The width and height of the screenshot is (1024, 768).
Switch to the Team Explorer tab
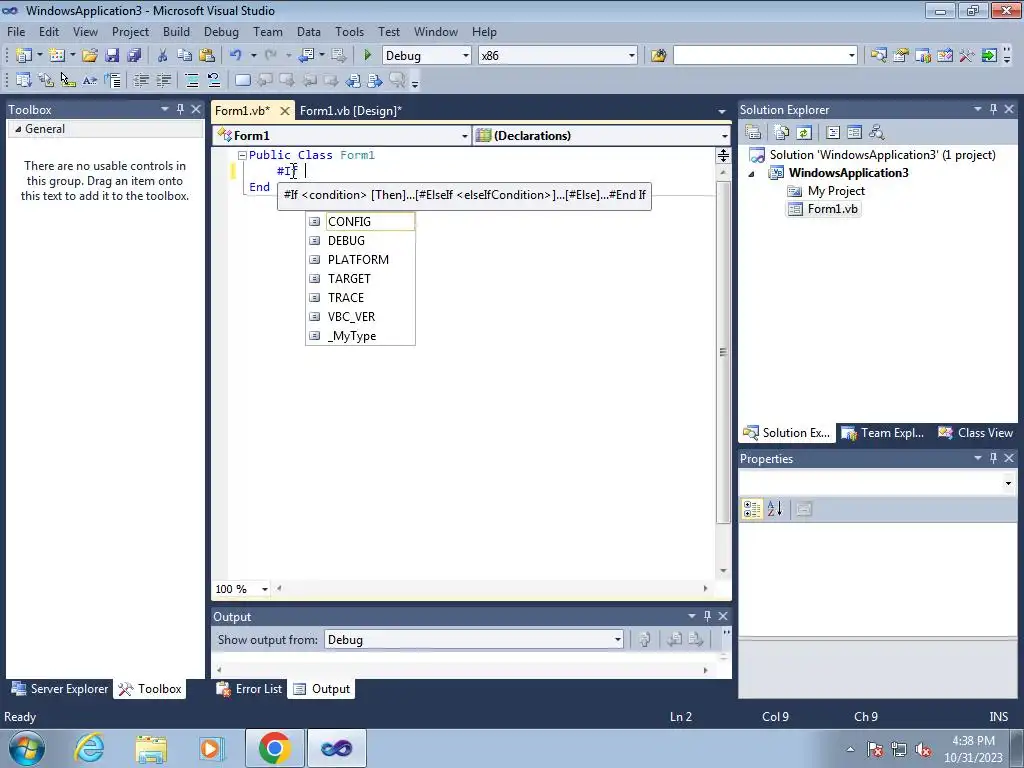(882, 432)
